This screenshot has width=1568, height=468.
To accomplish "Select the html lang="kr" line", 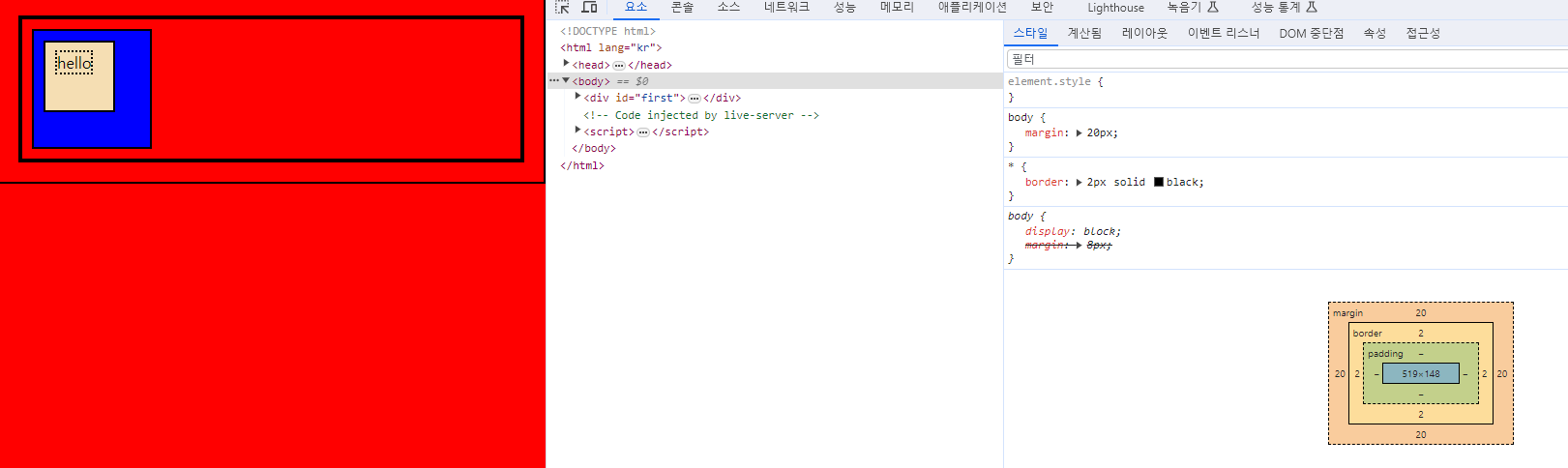I will point(610,47).
